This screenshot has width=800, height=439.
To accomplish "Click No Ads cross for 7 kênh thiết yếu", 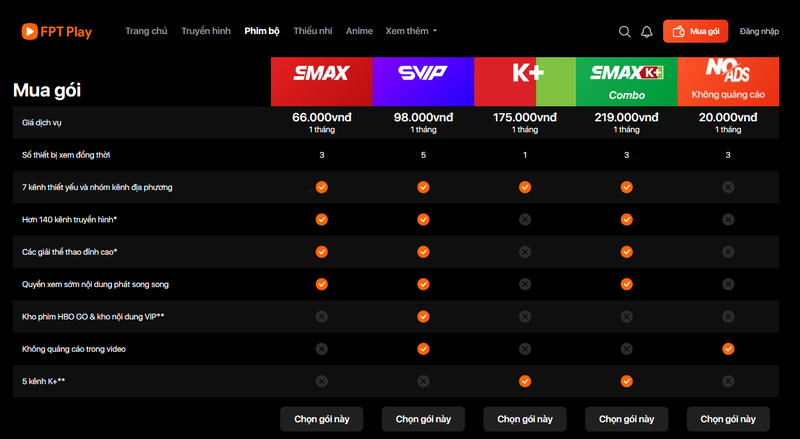I will point(728,187).
